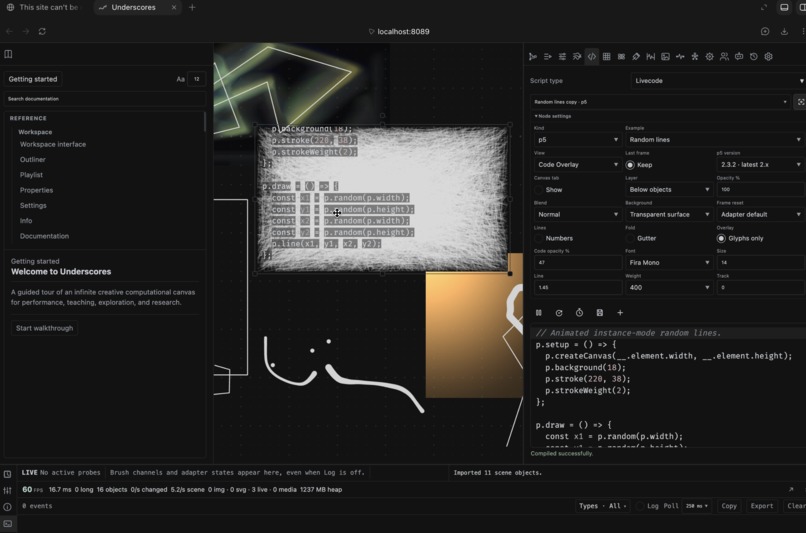
Task: Open the Poll interval 250 ms dropdown
Action: click(x=697, y=506)
